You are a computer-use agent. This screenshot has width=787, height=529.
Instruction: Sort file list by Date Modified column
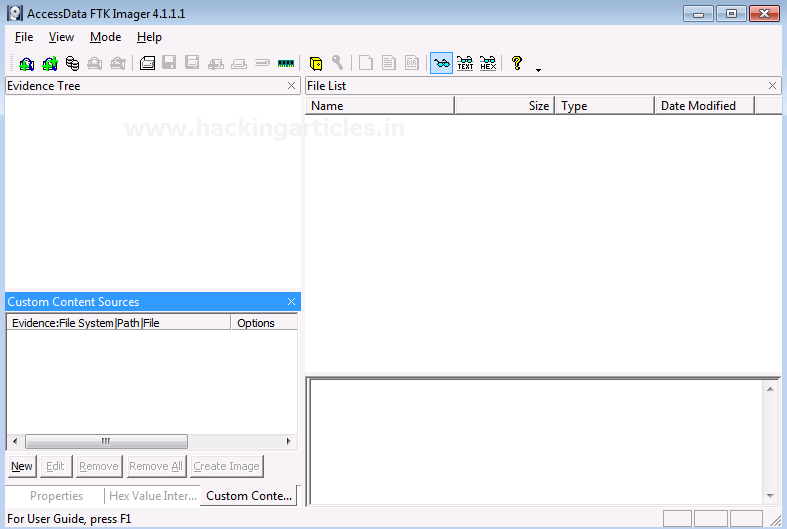click(x=705, y=106)
